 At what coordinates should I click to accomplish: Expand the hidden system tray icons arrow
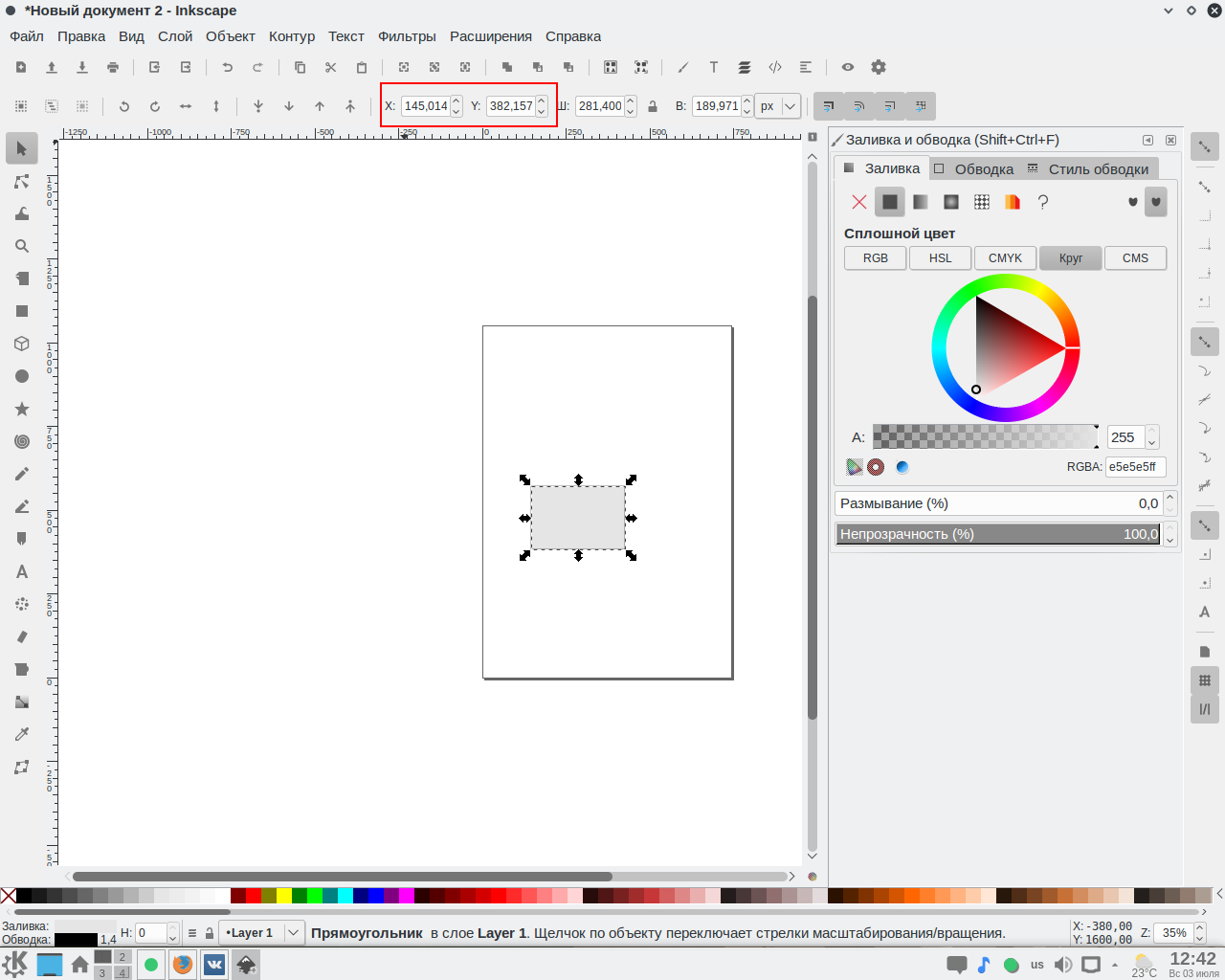pyautogui.click(x=1115, y=965)
